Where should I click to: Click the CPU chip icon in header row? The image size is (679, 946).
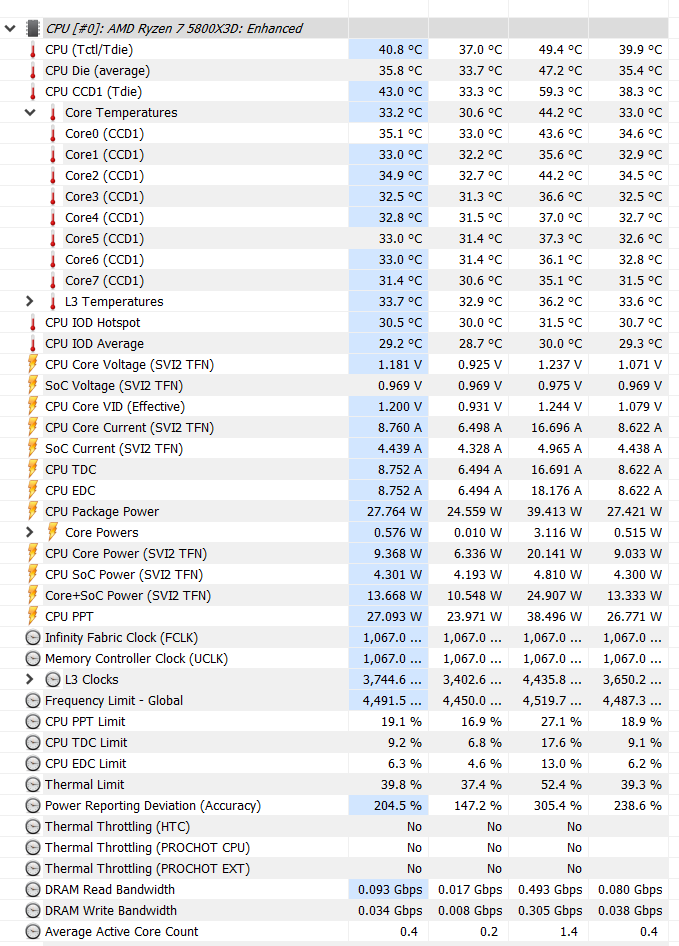point(33,28)
